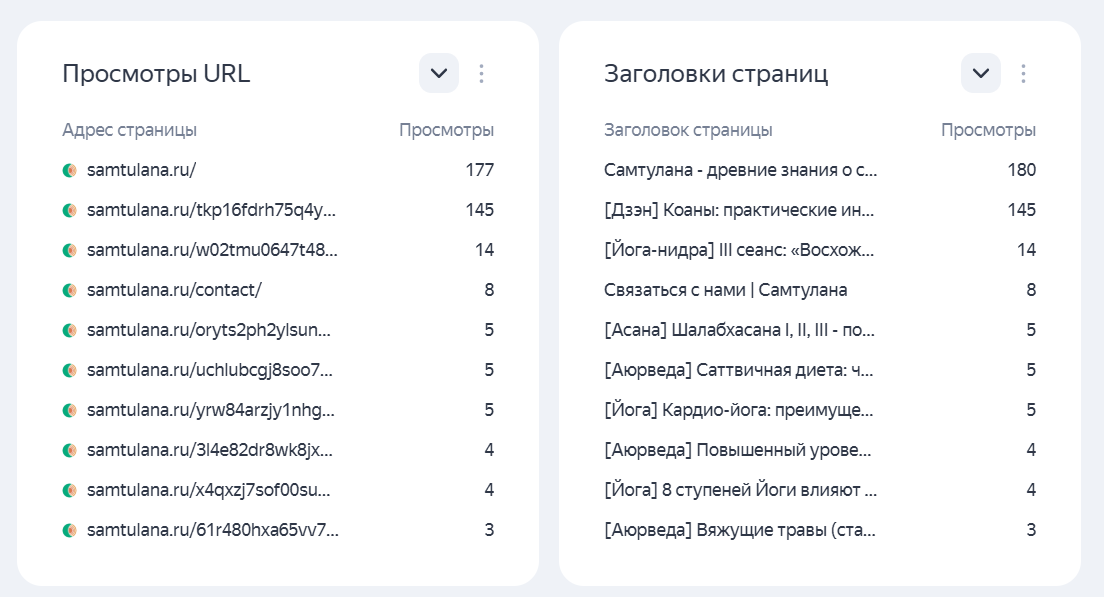Click the Заголовки страниц widget title
The height and width of the screenshot is (597, 1104).
click(716, 73)
